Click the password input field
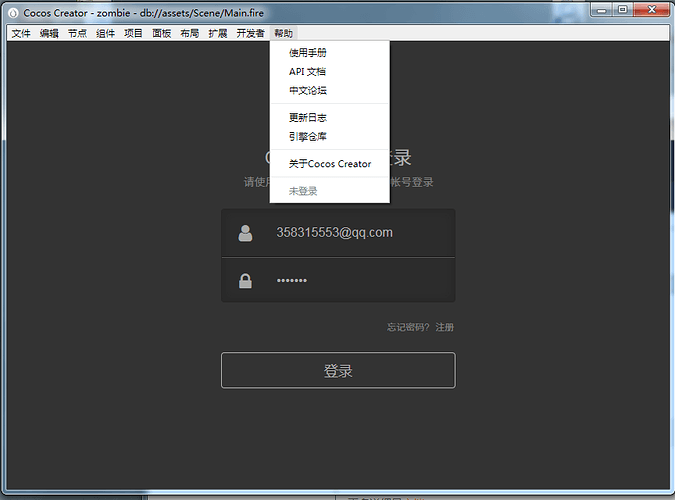The height and width of the screenshot is (500, 675). click(338, 280)
